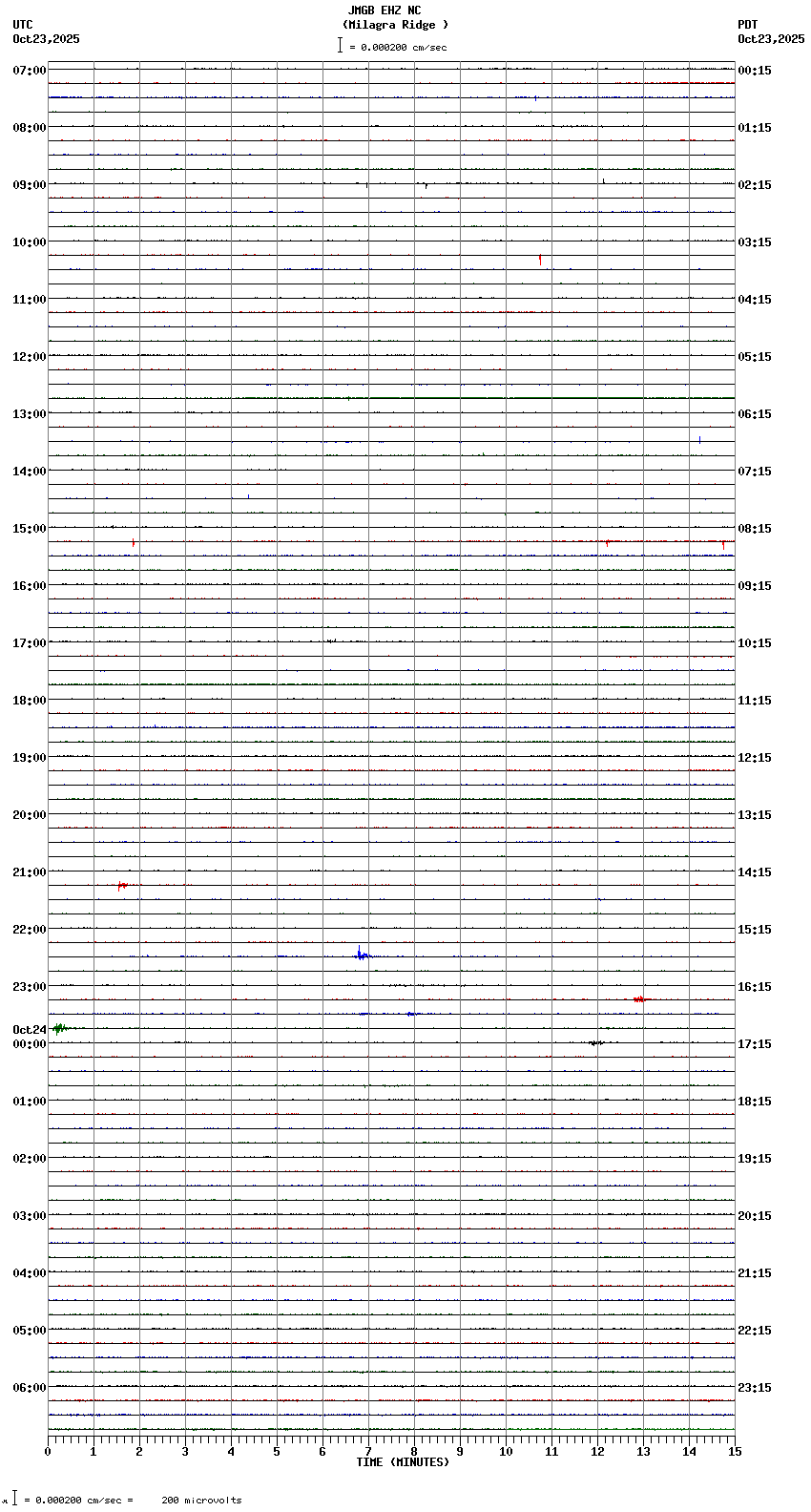
Task: Click the 'Oct23,2025' date under PDT
Action: [771, 39]
